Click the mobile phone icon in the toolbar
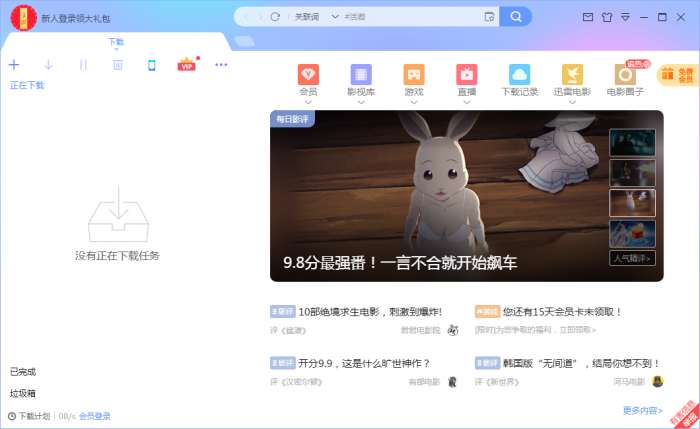 pyautogui.click(x=152, y=65)
